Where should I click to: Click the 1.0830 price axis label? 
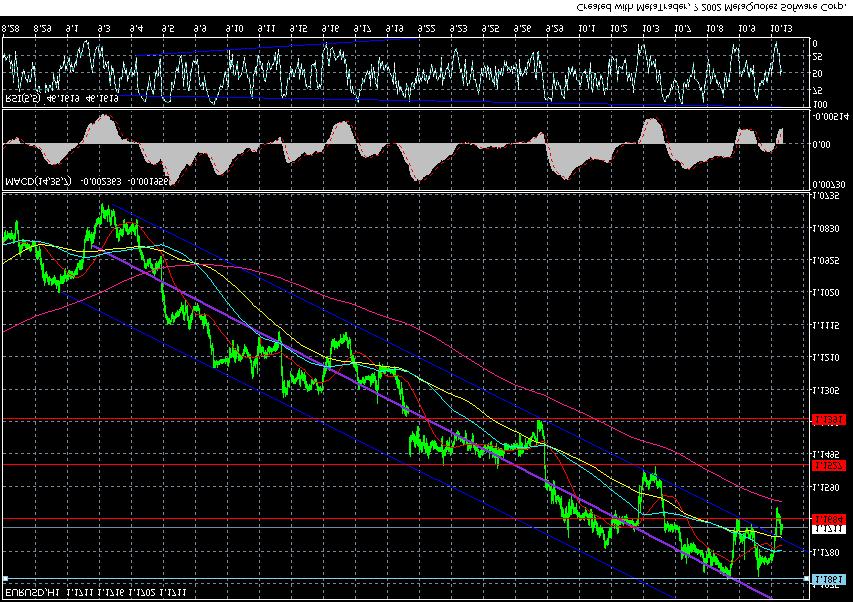pos(825,229)
